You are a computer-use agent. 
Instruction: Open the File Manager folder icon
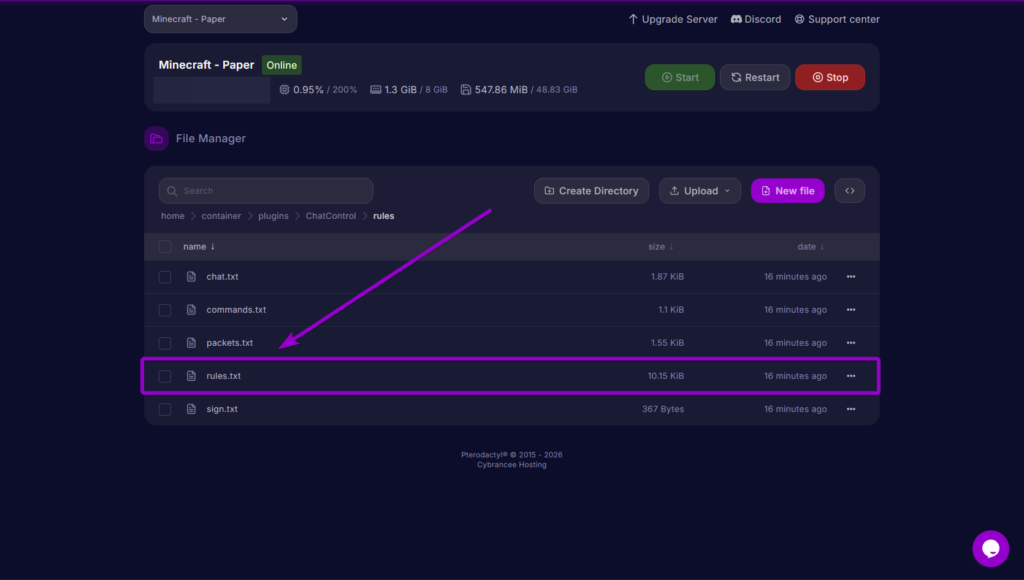pyautogui.click(x=156, y=138)
